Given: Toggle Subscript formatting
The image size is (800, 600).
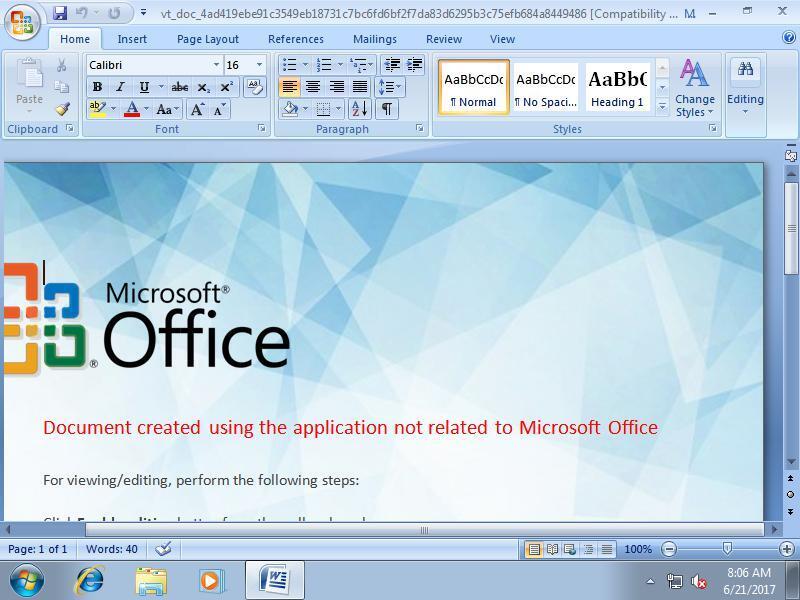Looking at the screenshot, I should (203, 87).
